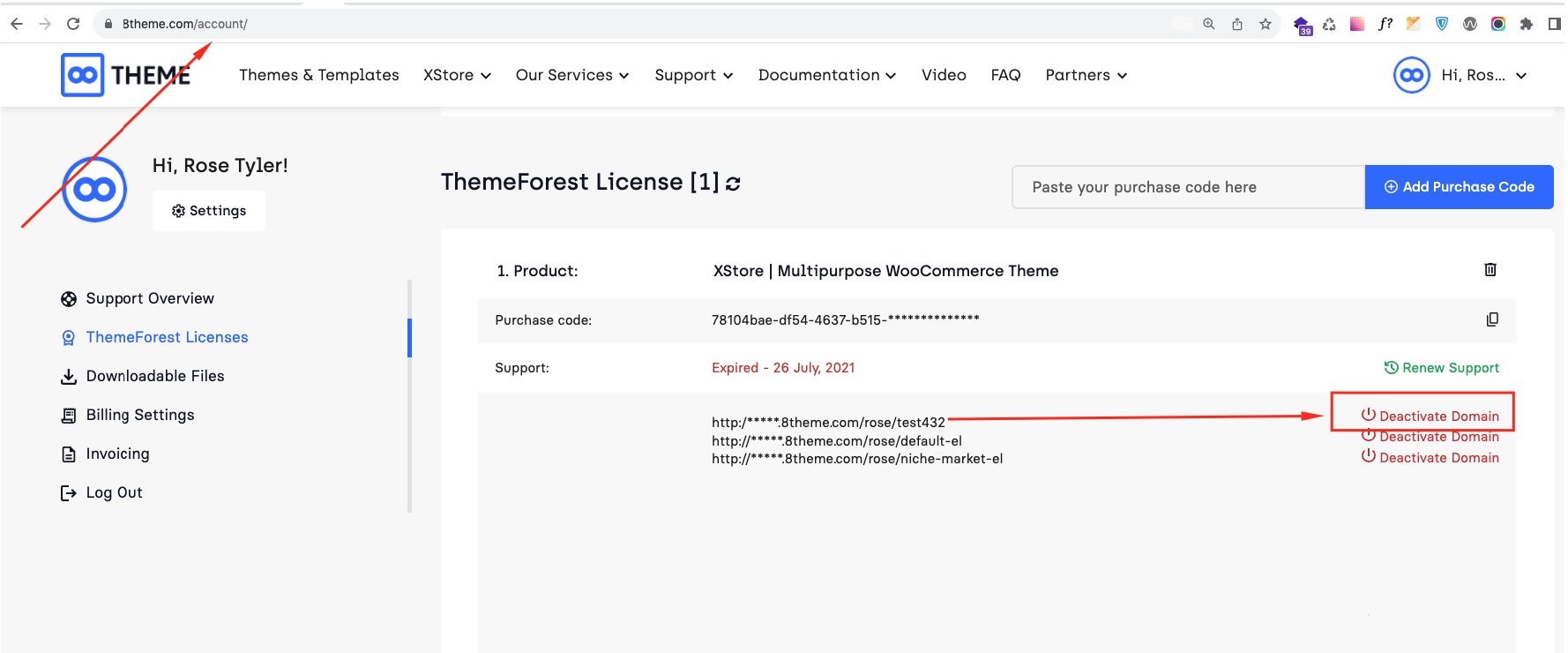This screenshot has height=653, width=1568.
Task: Copy the purchase code with copy icon
Action: click(1492, 319)
